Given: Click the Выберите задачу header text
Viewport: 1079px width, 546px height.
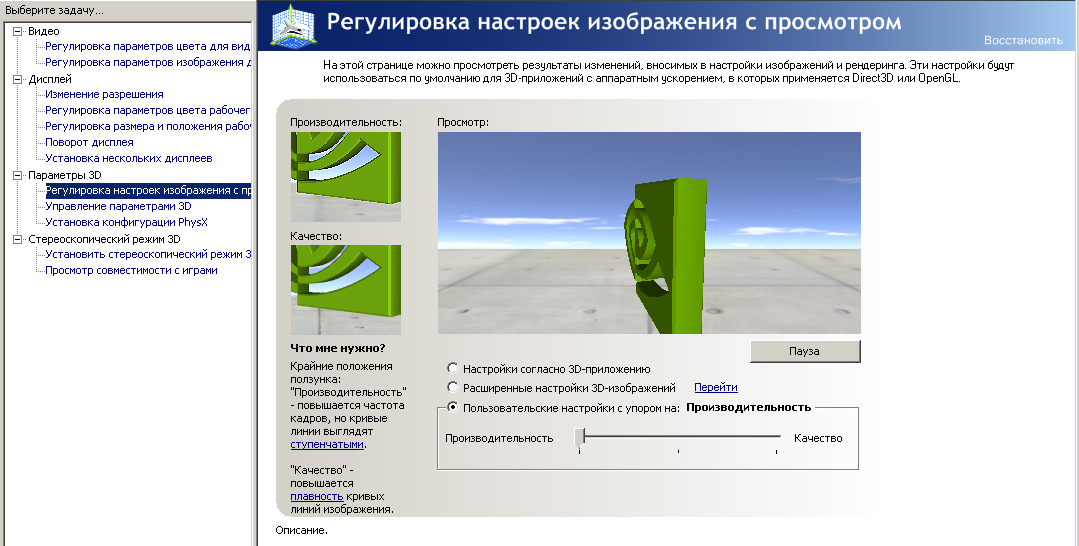Looking at the screenshot, I should [x=54, y=10].
